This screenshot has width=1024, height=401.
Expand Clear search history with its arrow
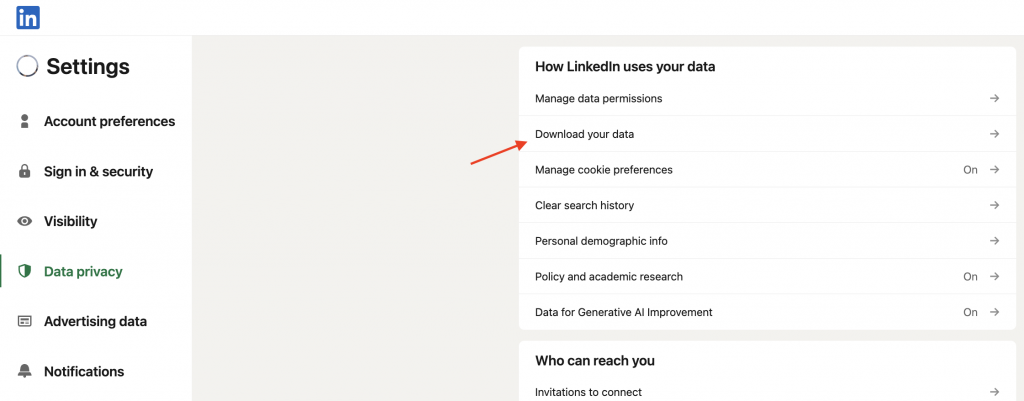(994, 205)
